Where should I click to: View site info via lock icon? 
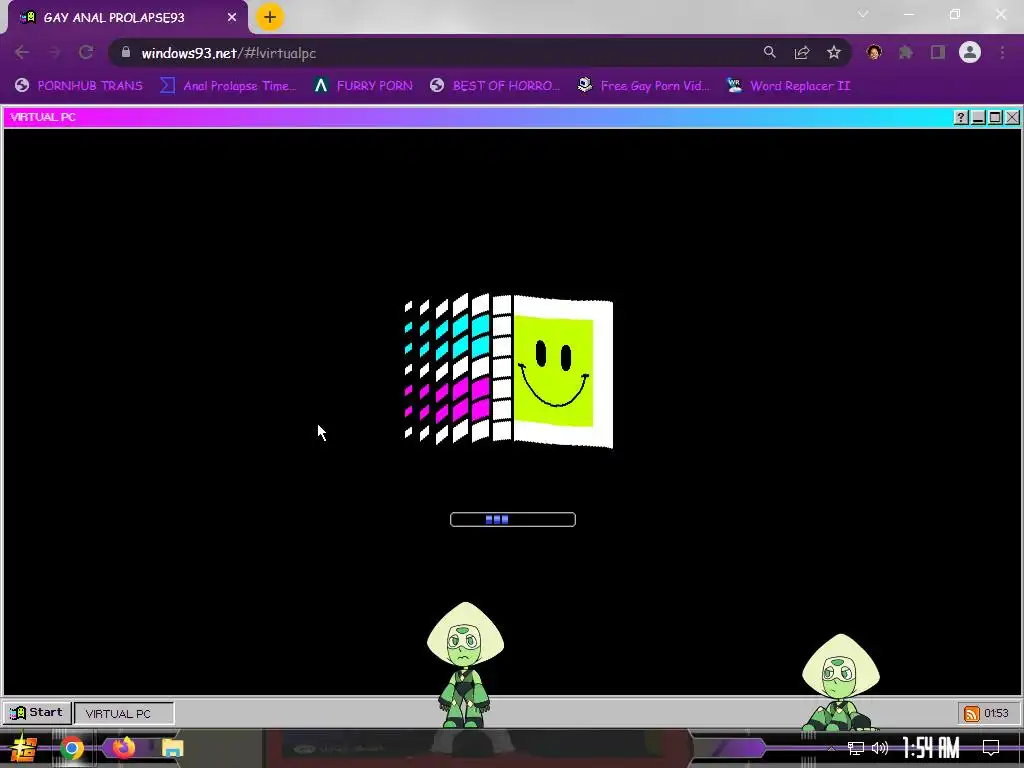coord(126,52)
